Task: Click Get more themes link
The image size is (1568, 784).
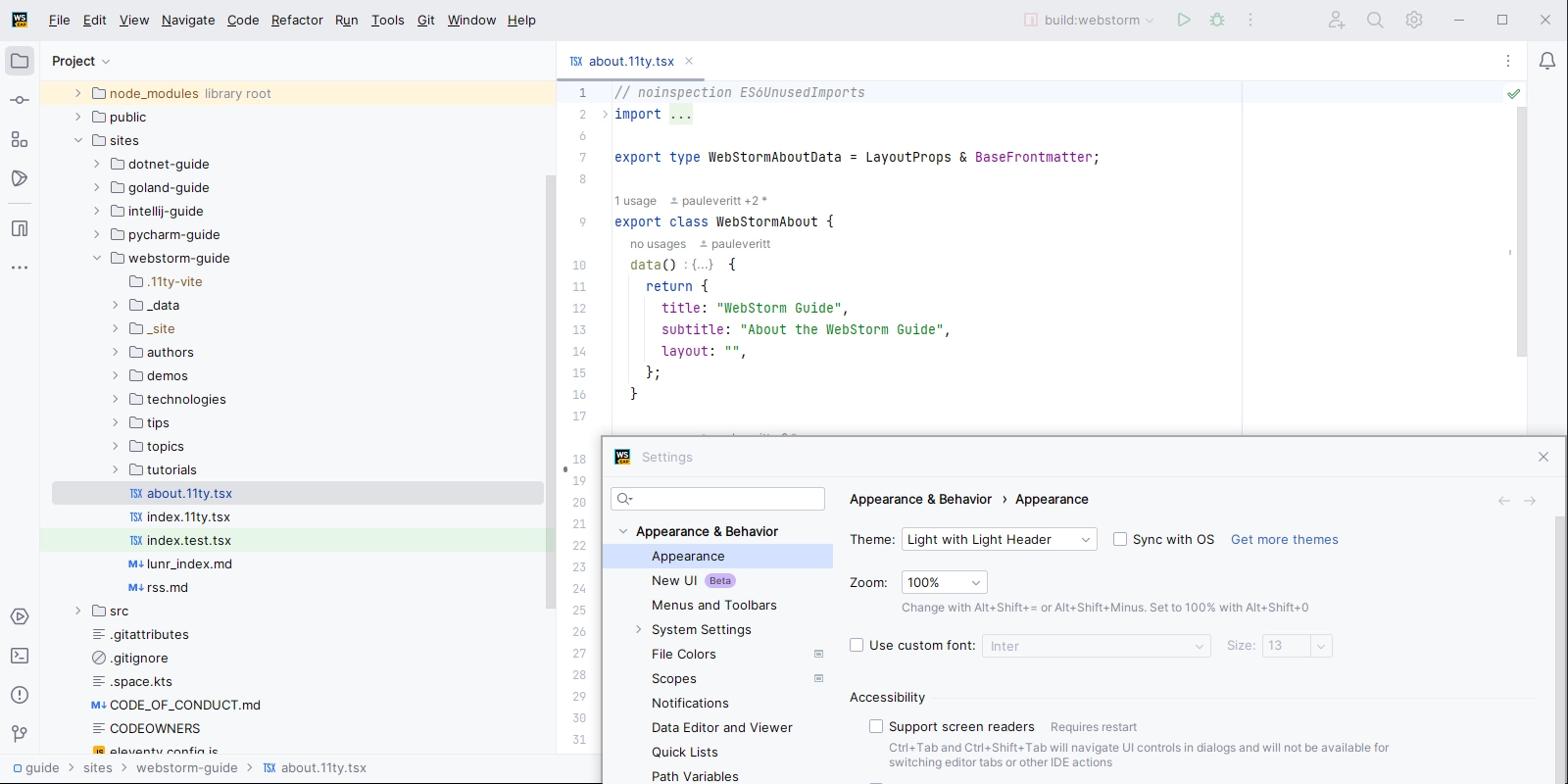Action: [1284, 539]
